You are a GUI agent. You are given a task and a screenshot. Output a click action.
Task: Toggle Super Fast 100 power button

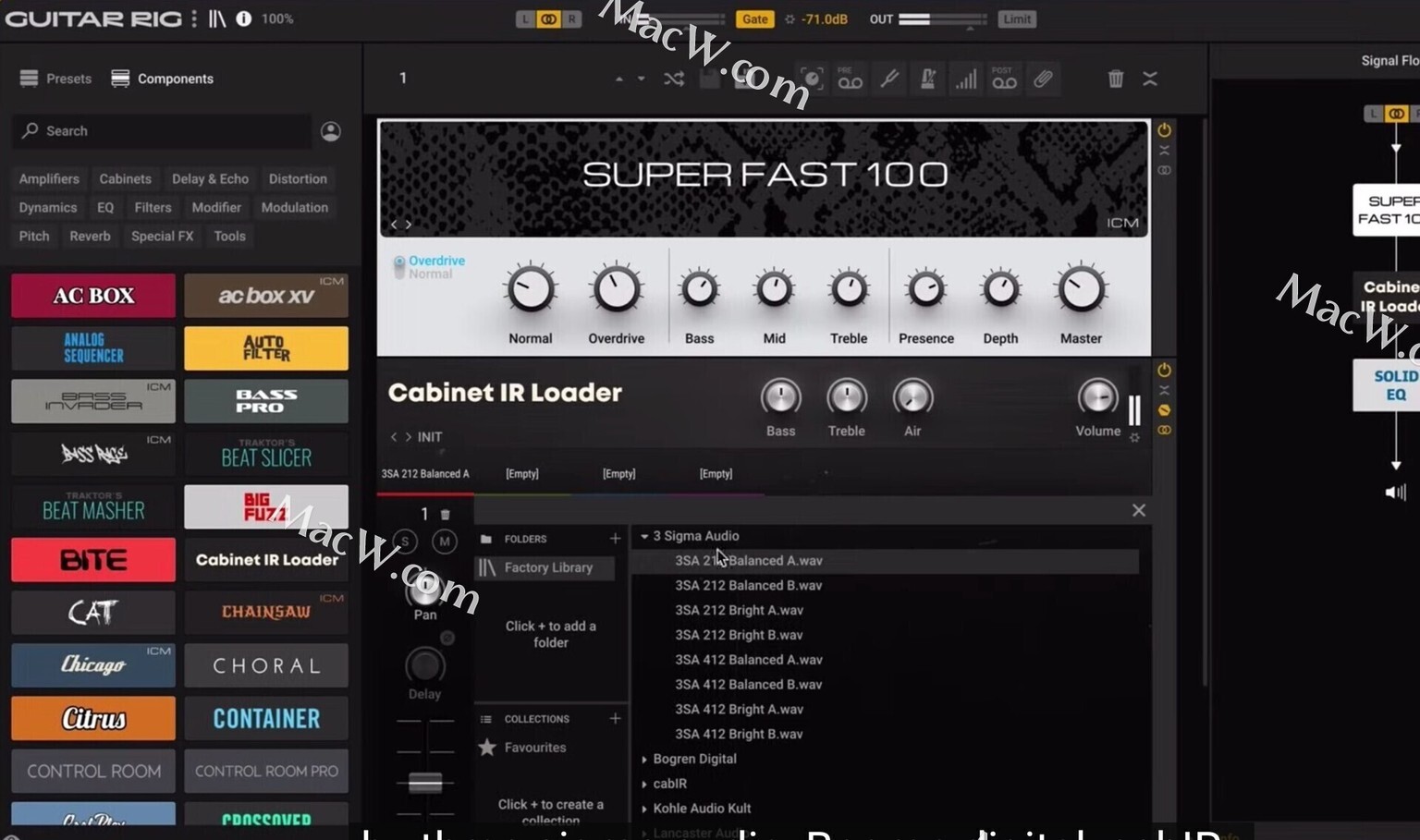(1164, 130)
